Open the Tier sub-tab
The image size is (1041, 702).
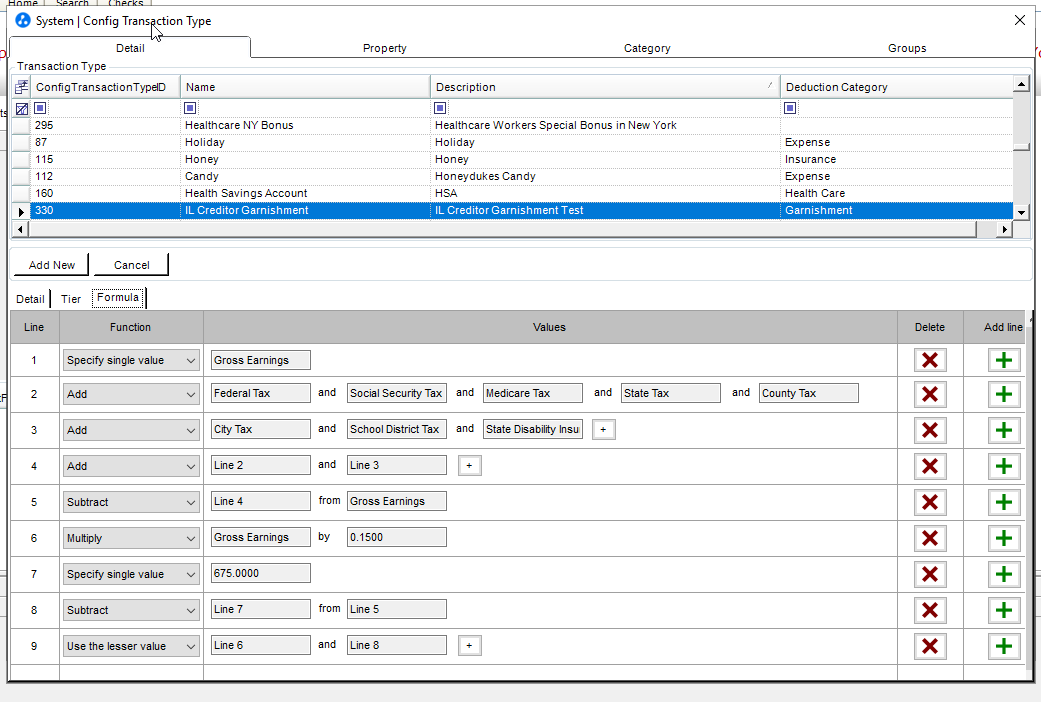[70, 299]
